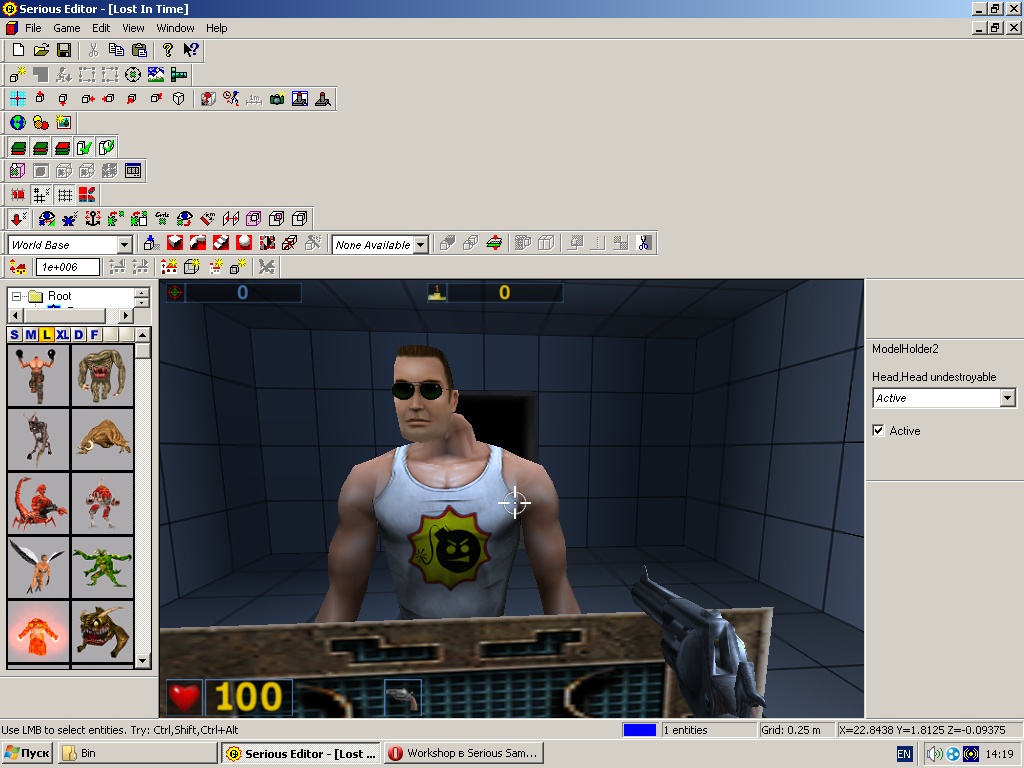This screenshot has width=1024, height=768.
Task: Select the red sphere primitive icon
Action: [x=244, y=243]
